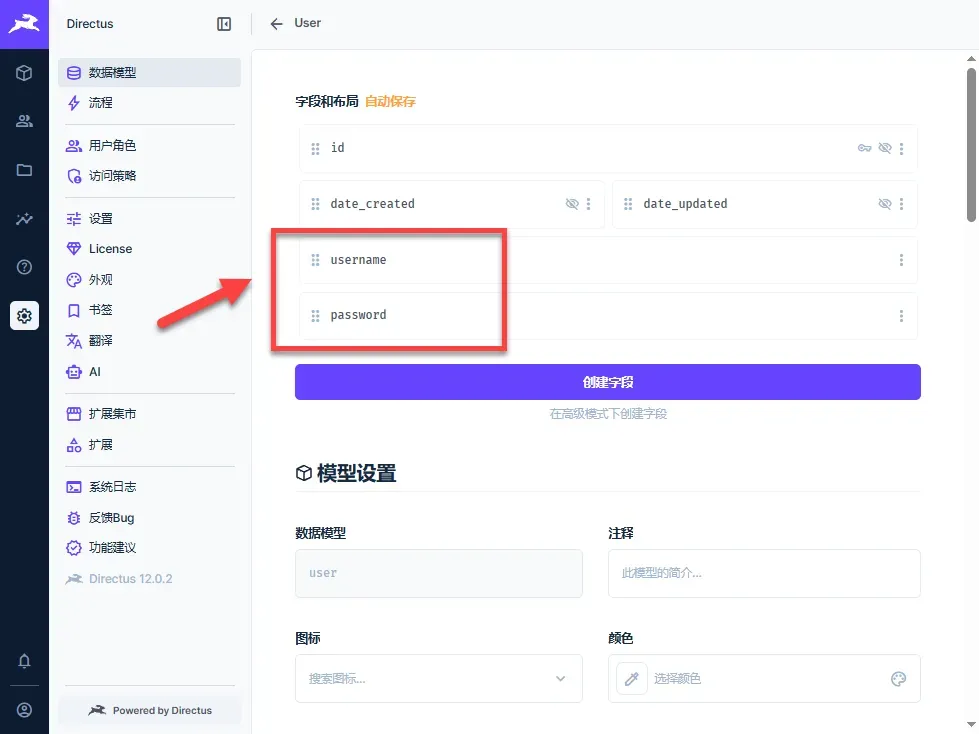Expand the 搜索图标 icon dropdown
This screenshot has width=979, height=734.
pyautogui.click(x=561, y=678)
